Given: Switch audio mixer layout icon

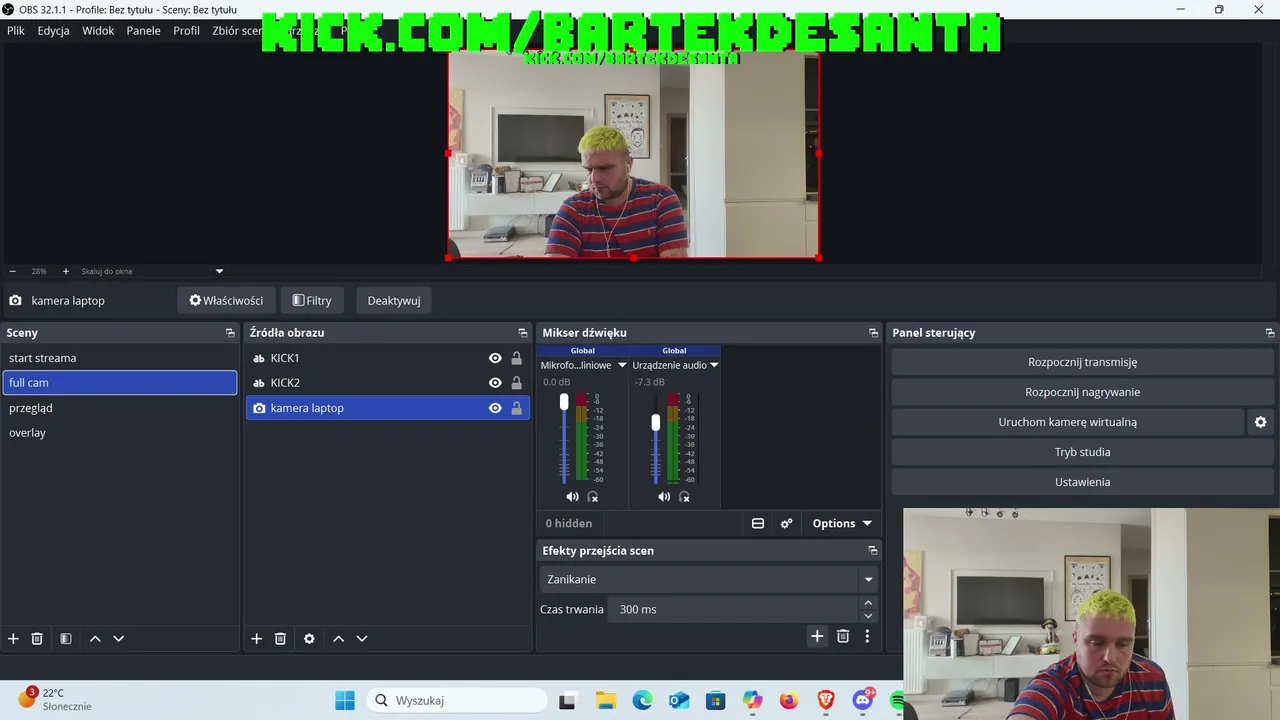Looking at the screenshot, I should tap(758, 523).
